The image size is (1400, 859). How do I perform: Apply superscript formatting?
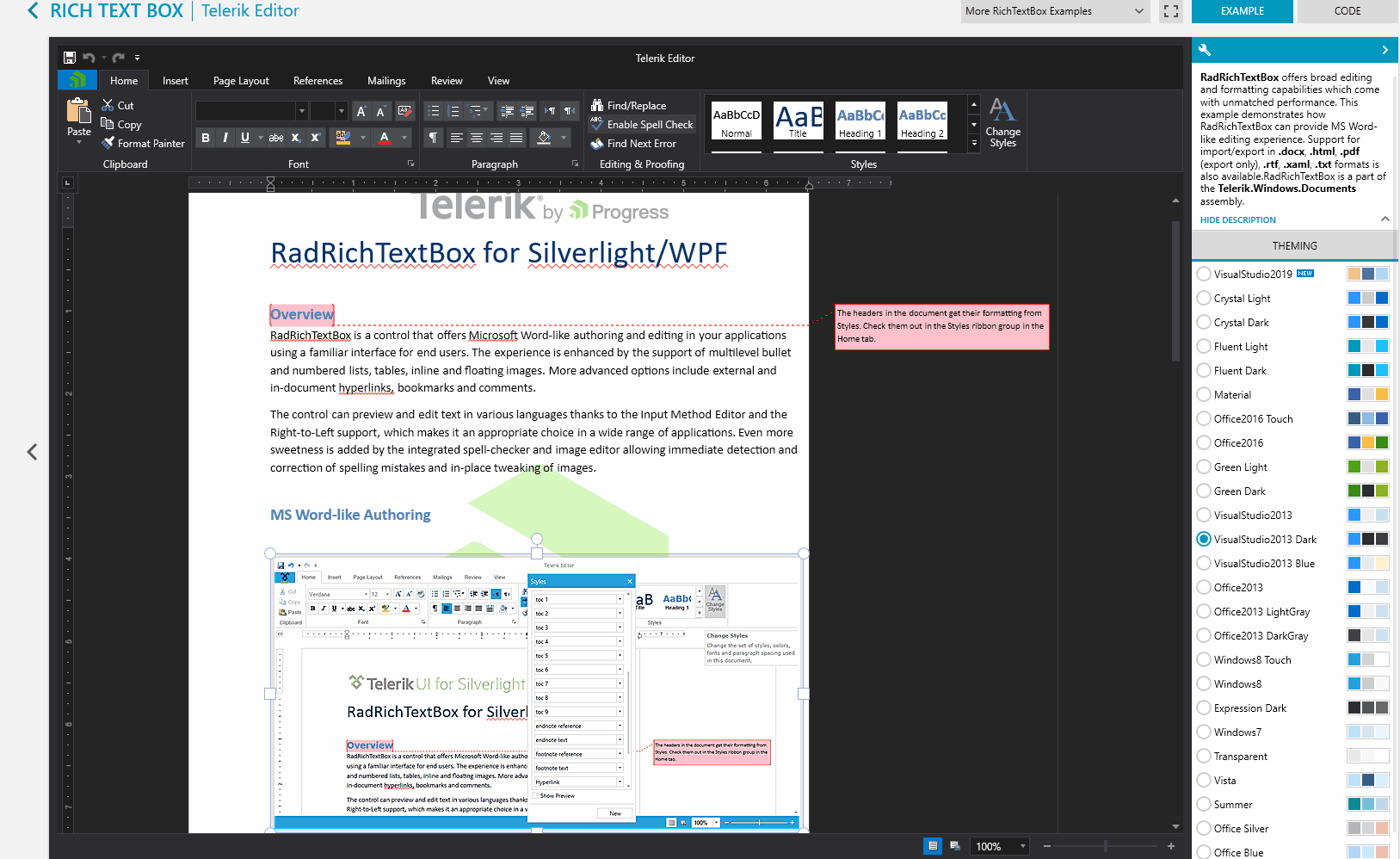[315, 138]
